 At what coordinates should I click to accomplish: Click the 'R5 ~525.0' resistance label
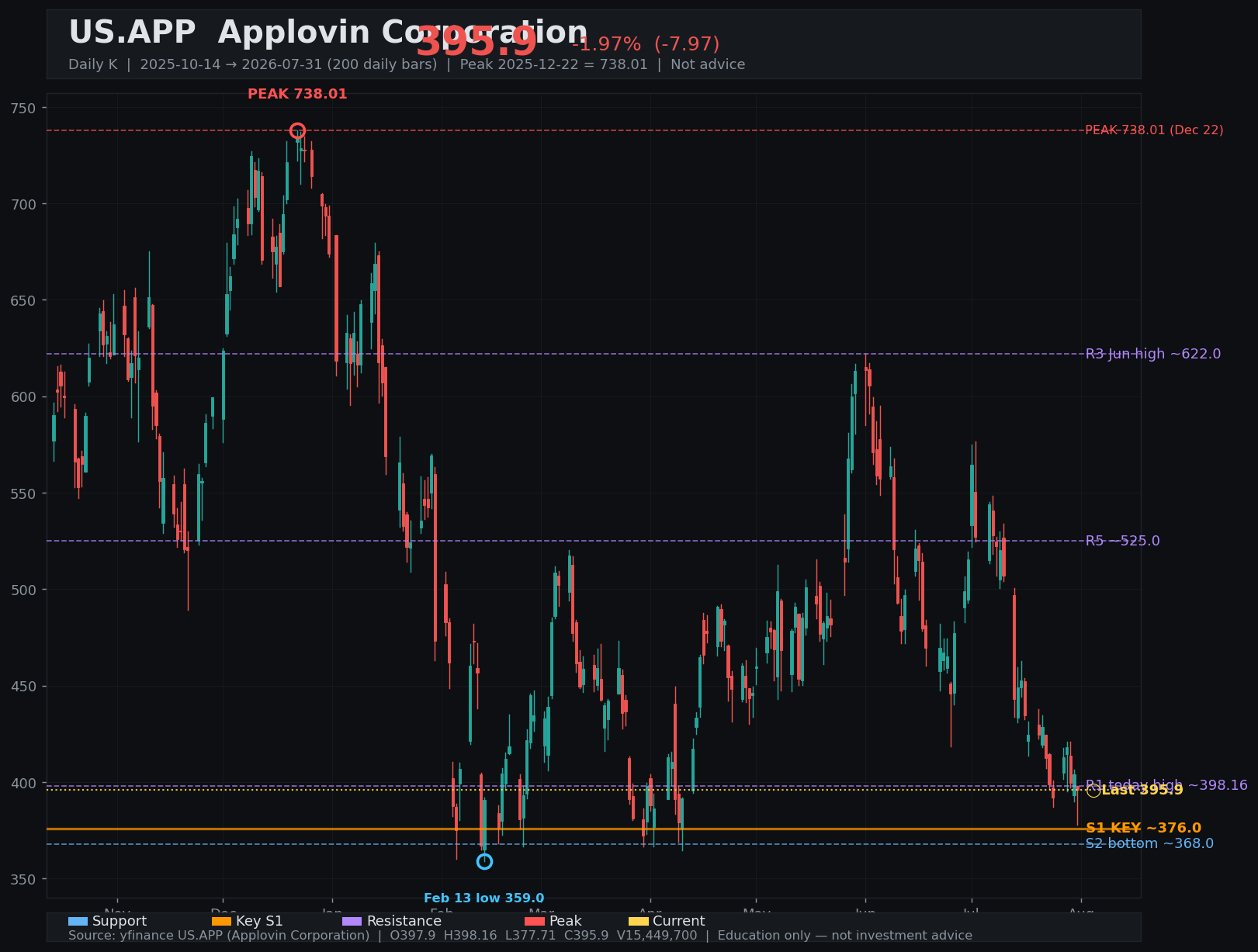(x=1123, y=541)
